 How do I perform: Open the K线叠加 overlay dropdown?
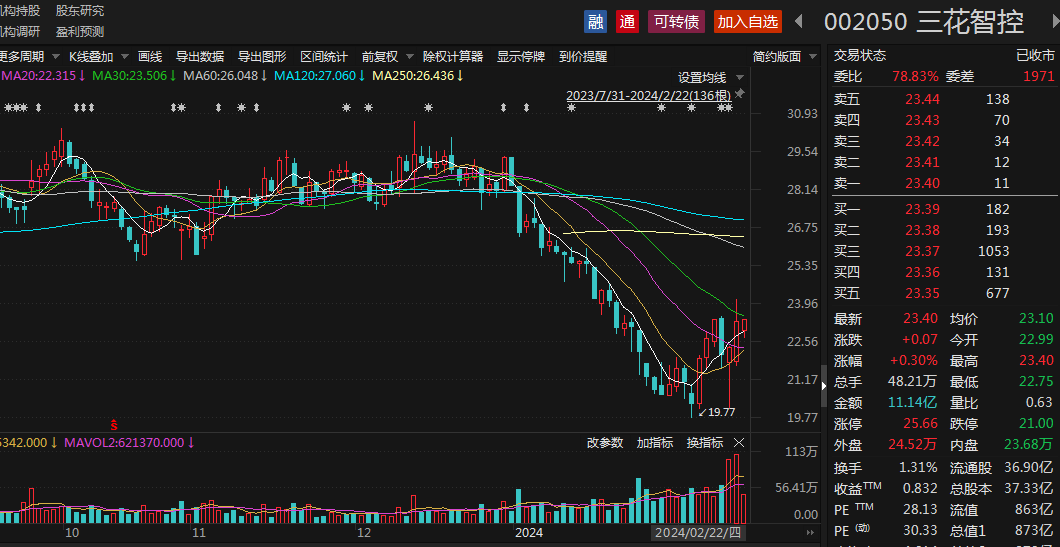point(97,56)
